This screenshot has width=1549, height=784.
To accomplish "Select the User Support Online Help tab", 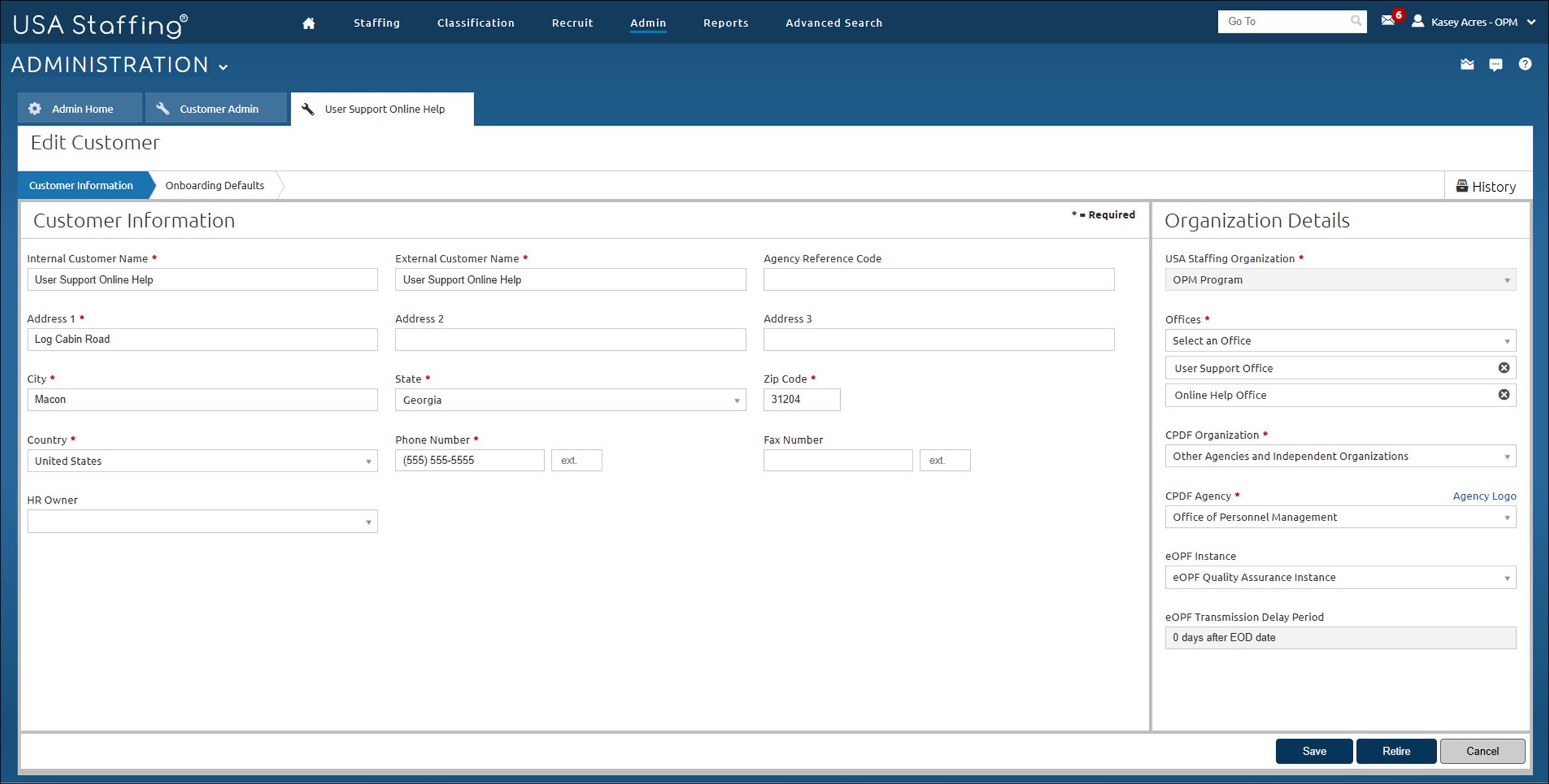I will [383, 110].
